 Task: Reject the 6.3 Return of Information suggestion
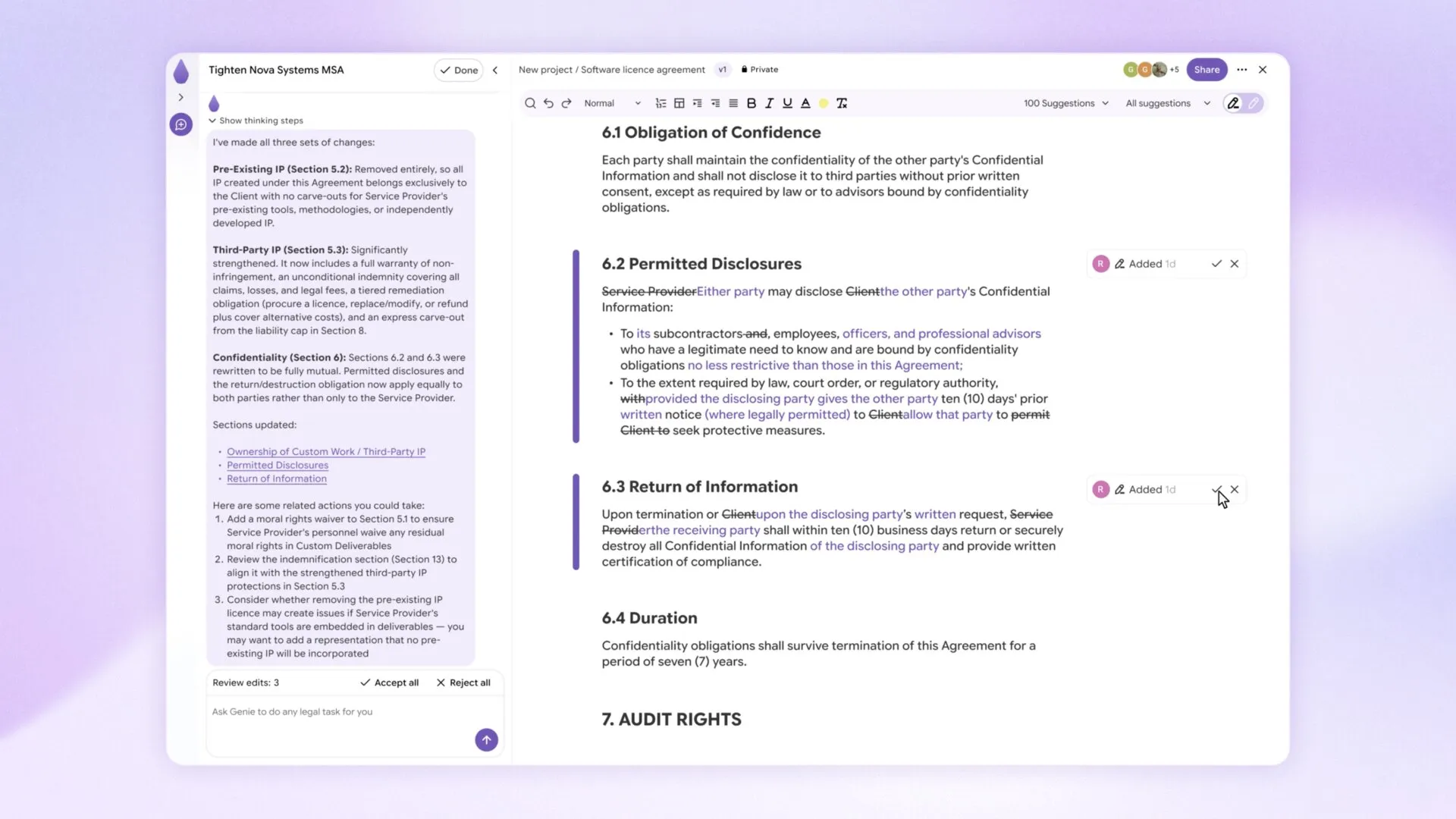(1235, 489)
